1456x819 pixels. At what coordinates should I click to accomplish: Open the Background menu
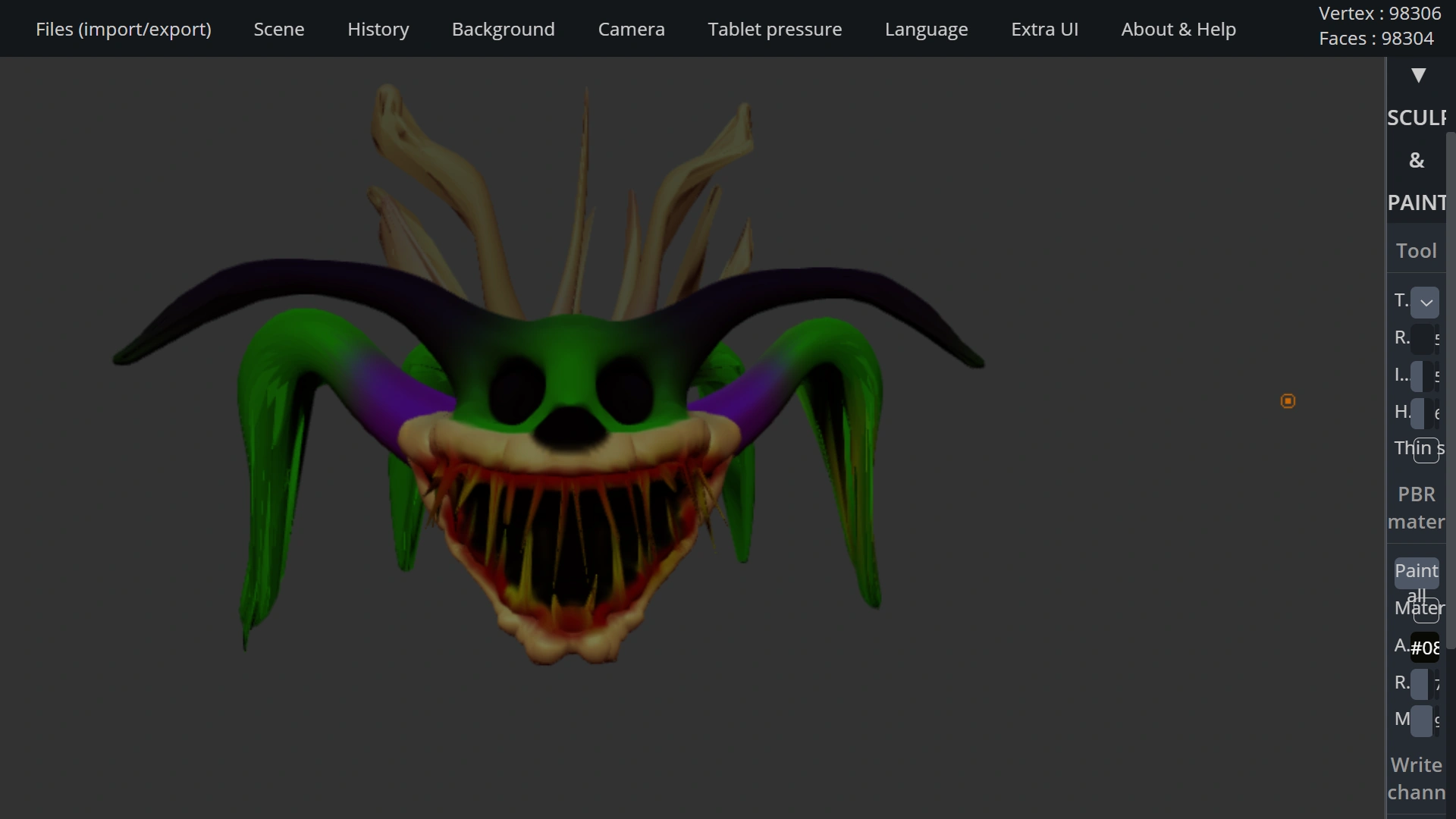pos(503,29)
